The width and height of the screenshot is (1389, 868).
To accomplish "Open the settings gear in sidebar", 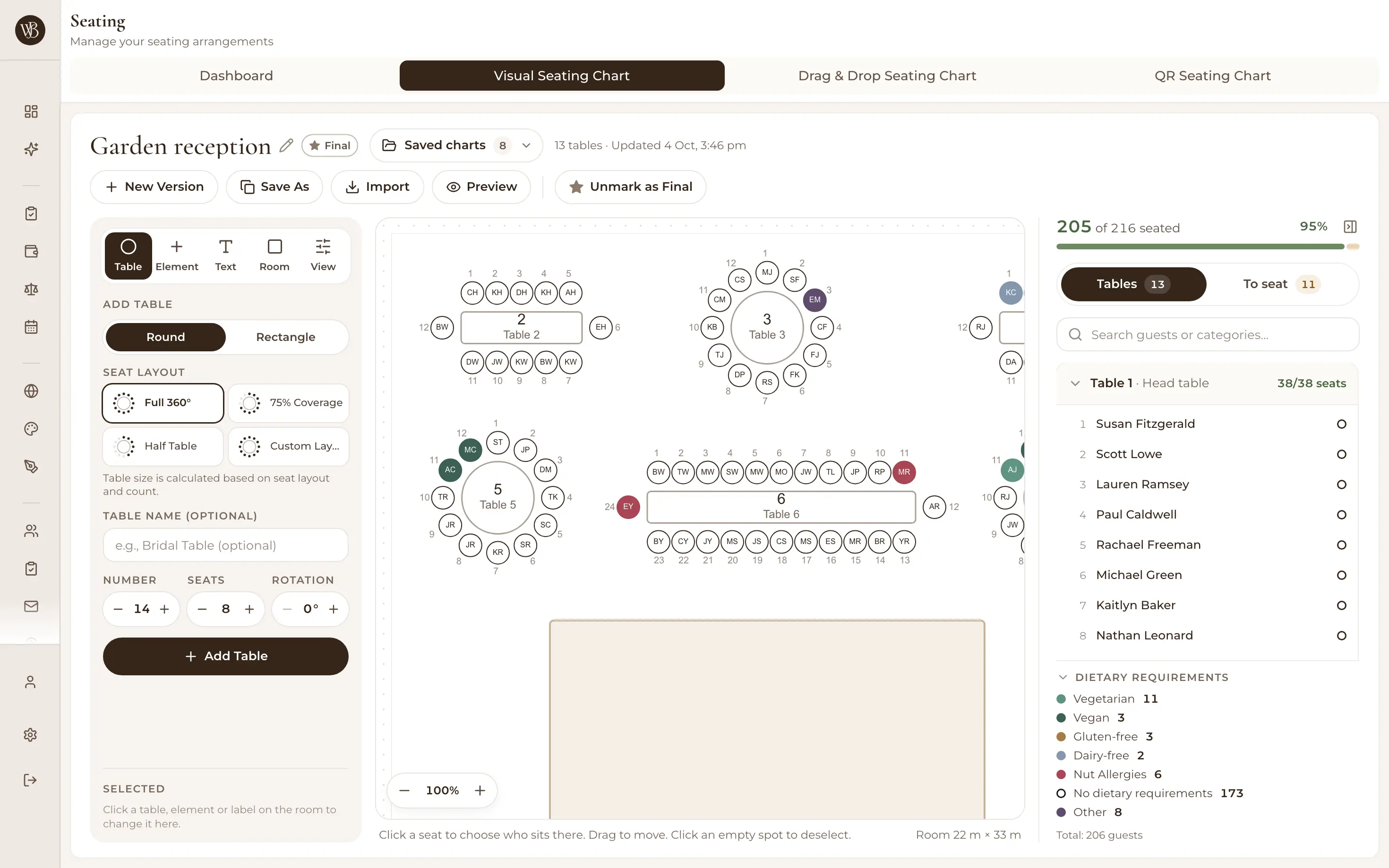I will coord(30,735).
